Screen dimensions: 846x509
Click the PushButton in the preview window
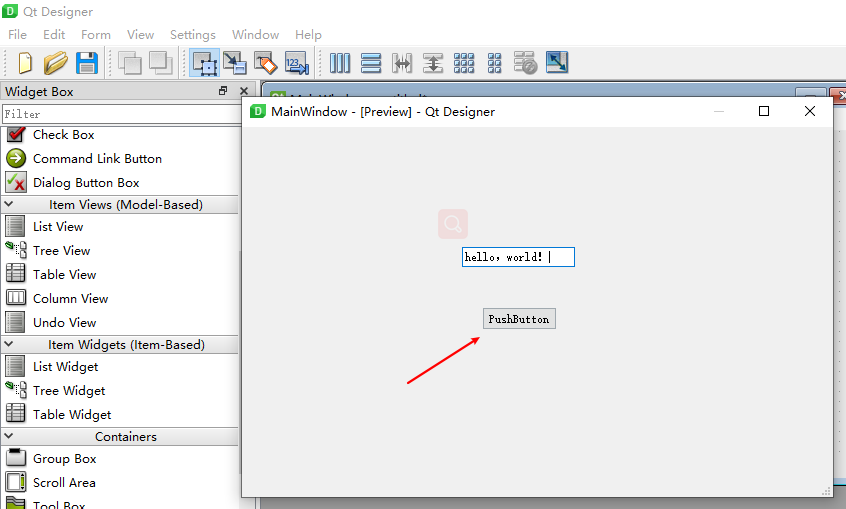(519, 319)
